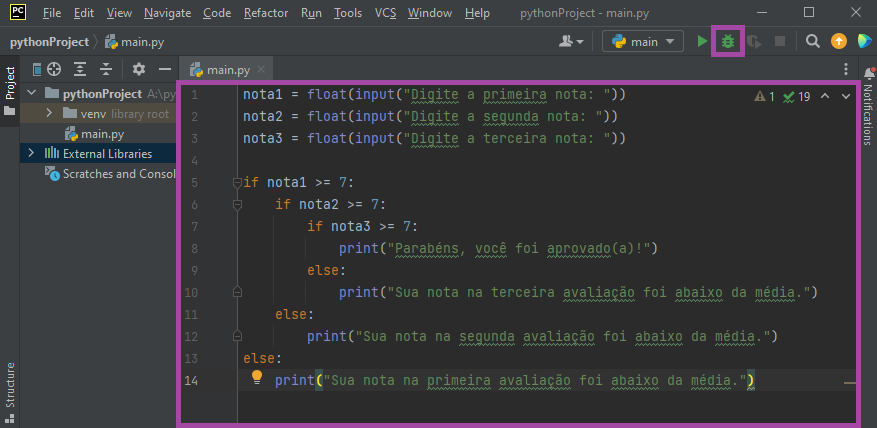The height and width of the screenshot is (428, 877).
Task: Open the VCS menu
Action: pyautogui.click(x=385, y=13)
